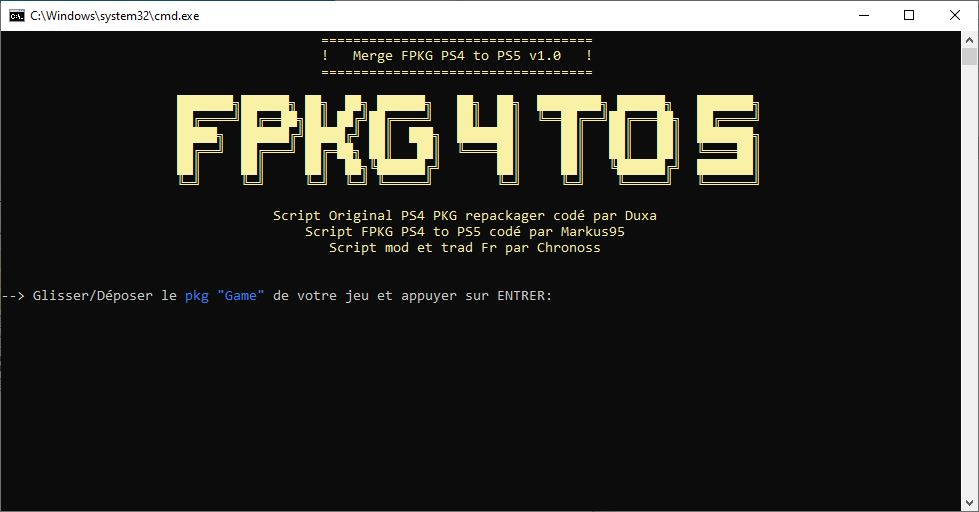This screenshot has height=512, width=979.
Task: Maximize the cmd.exe window
Action: (x=909, y=15)
